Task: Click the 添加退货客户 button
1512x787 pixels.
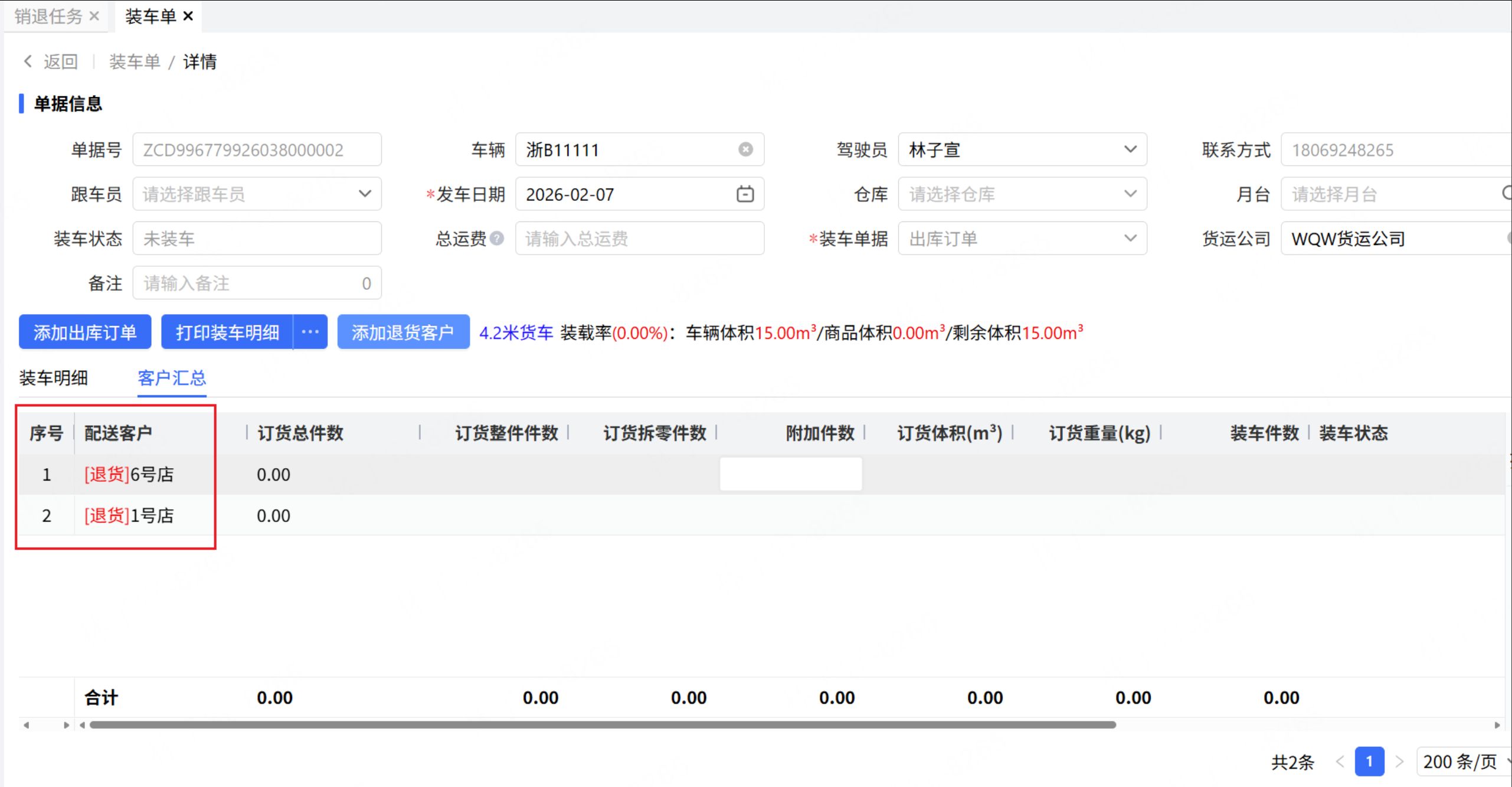Action: [403, 332]
